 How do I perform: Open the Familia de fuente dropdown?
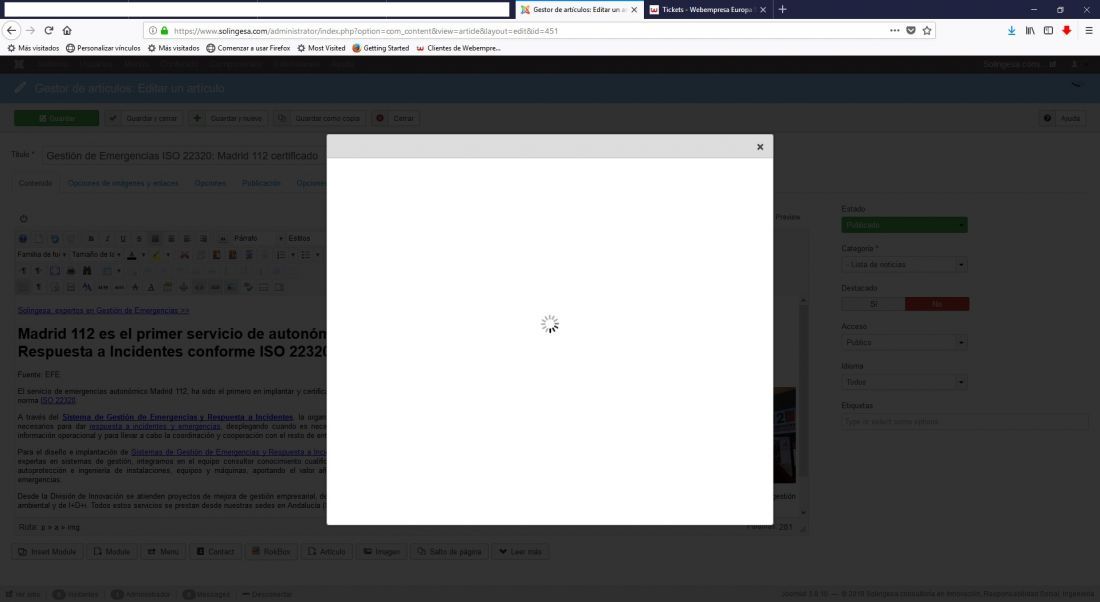(x=41, y=255)
